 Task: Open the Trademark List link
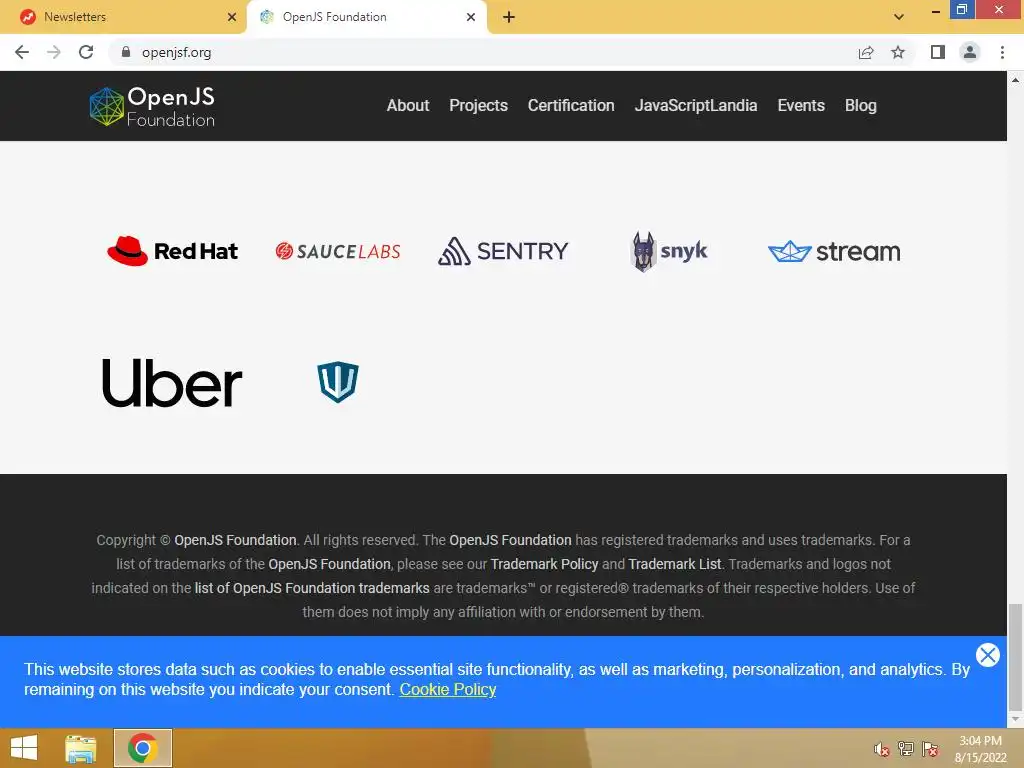(675, 564)
